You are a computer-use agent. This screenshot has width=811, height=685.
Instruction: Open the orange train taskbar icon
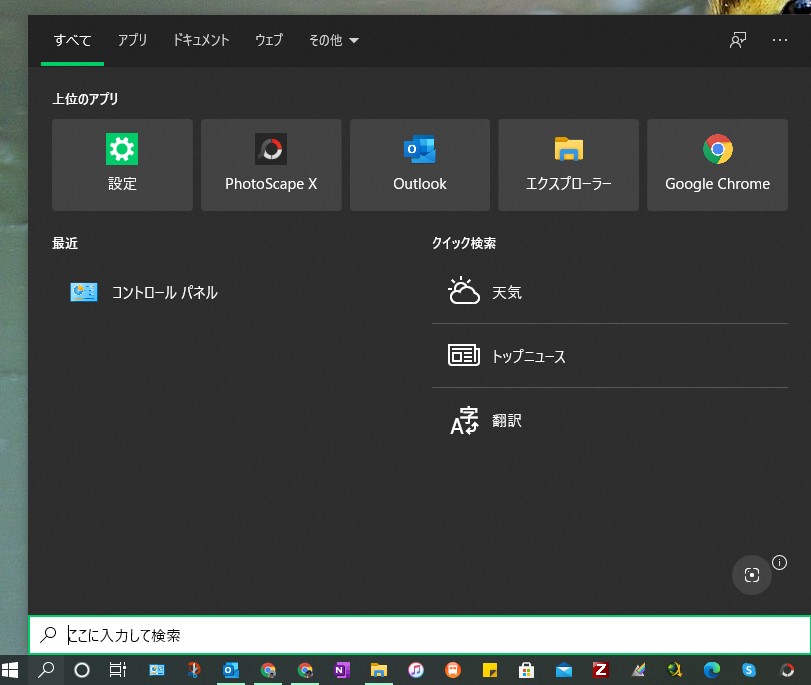click(x=453, y=670)
